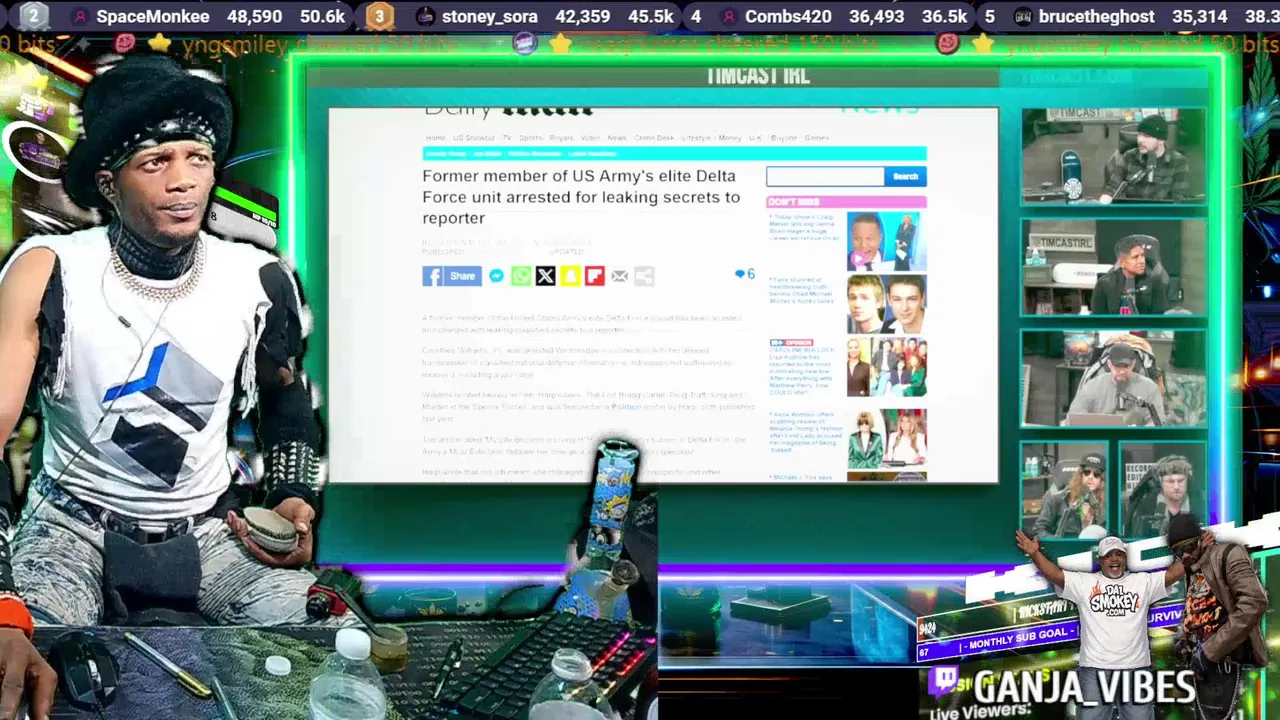1280x720 pixels.
Task: Click the rank 2 badge icon
Action: tap(33, 16)
